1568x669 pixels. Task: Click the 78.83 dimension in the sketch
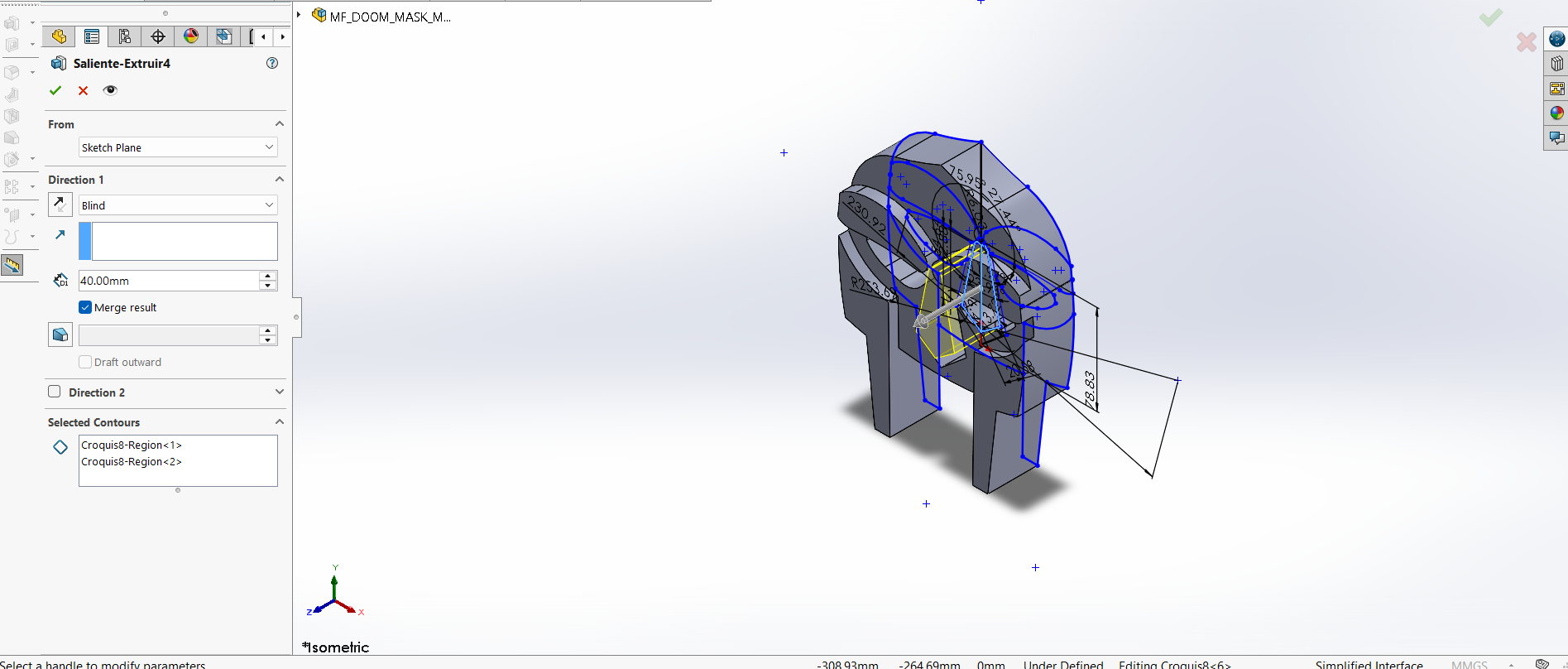pos(1091,390)
